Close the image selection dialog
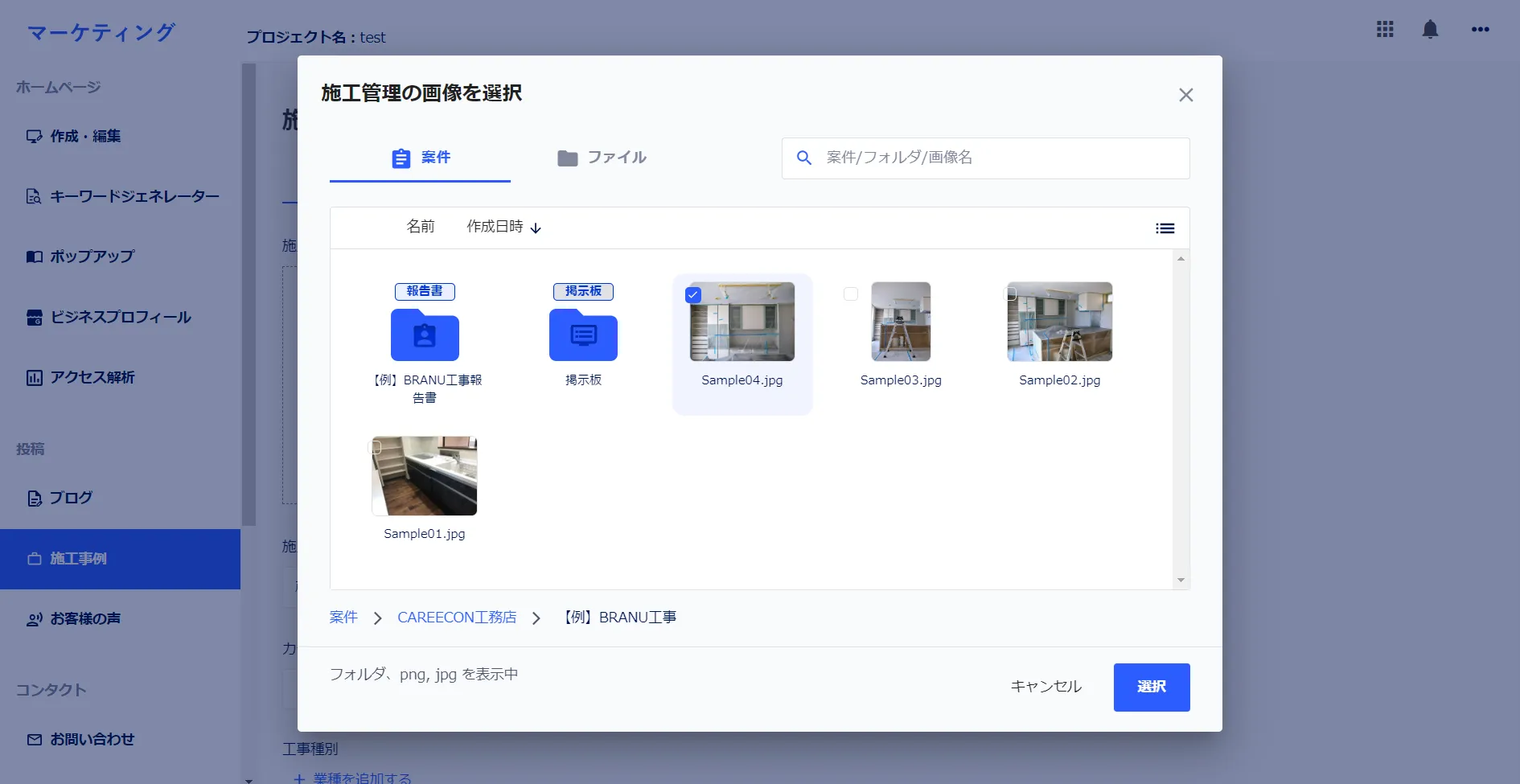This screenshot has width=1520, height=784. click(1185, 95)
